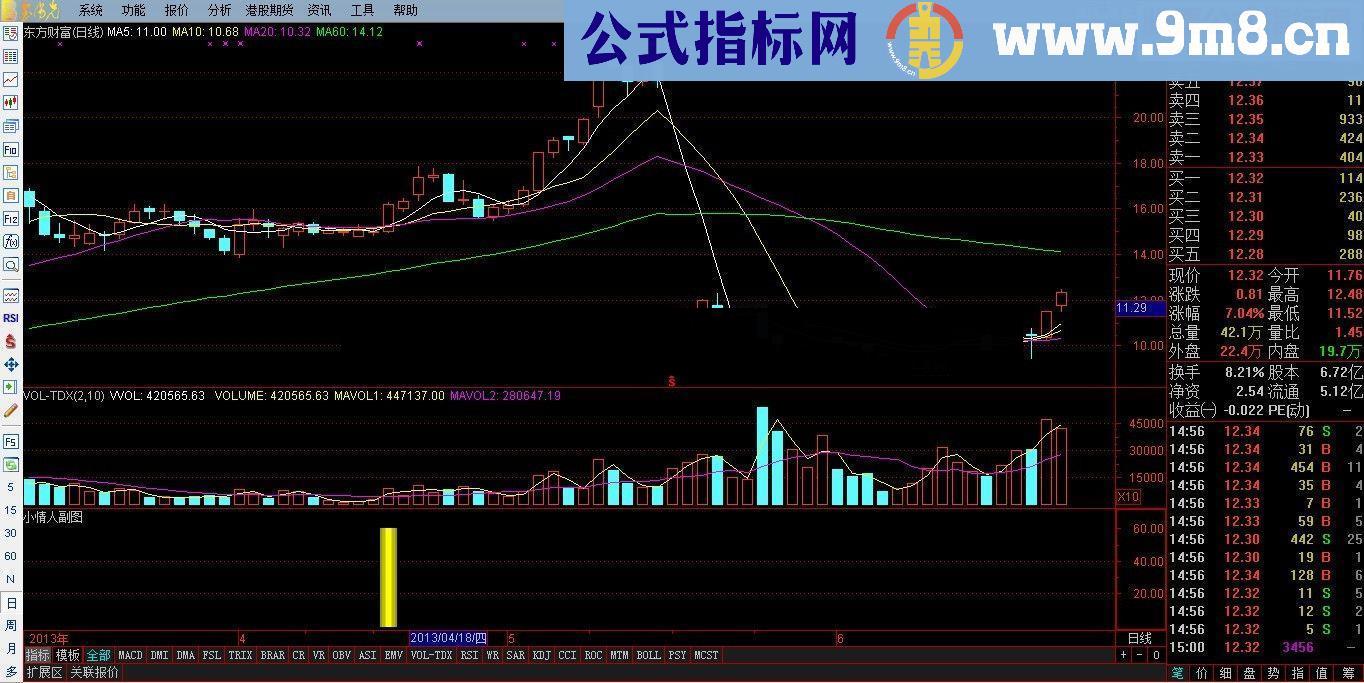Click the green refresh sidebar icon
This screenshot has width=1364, height=683.
click(11, 464)
